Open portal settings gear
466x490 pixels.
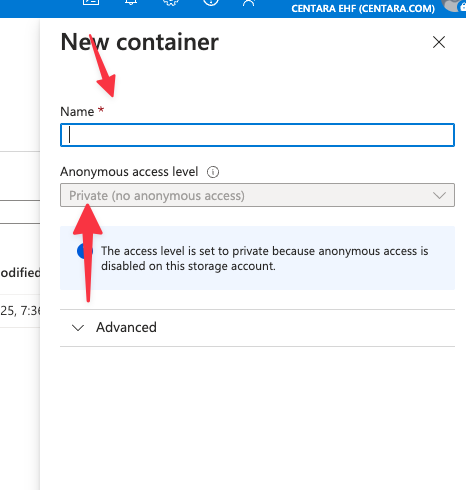point(171,2)
